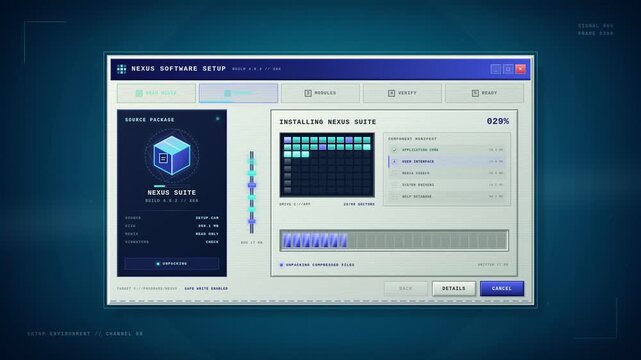
Task: Switch to the Modules step tab
Action: [x=320, y=93]
